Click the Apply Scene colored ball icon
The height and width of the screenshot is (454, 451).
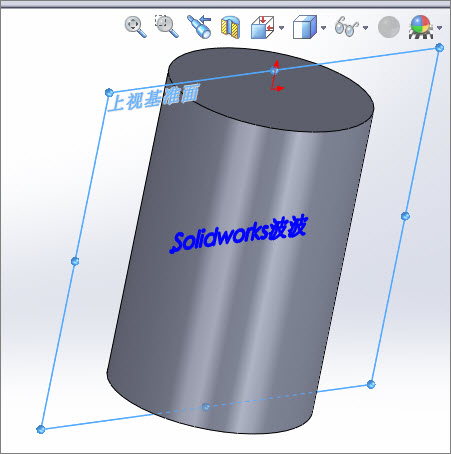(x=421, y=27)
